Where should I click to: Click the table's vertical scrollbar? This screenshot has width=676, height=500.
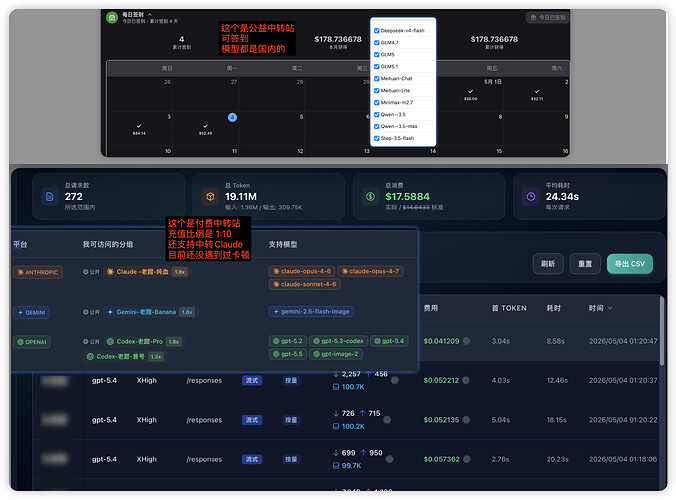tap(662, 332)
